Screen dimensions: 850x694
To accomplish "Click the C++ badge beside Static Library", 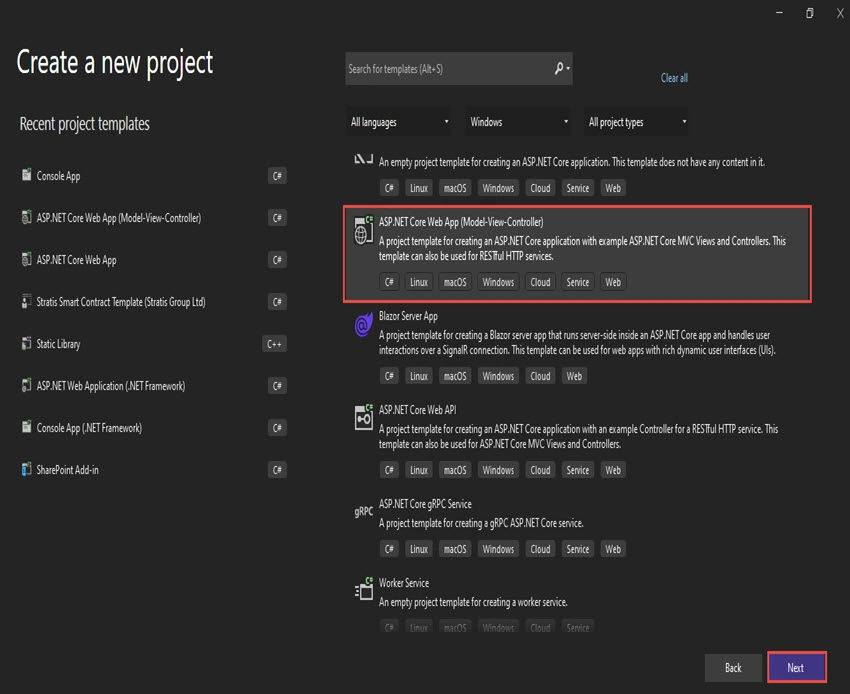I will (274, 344).
